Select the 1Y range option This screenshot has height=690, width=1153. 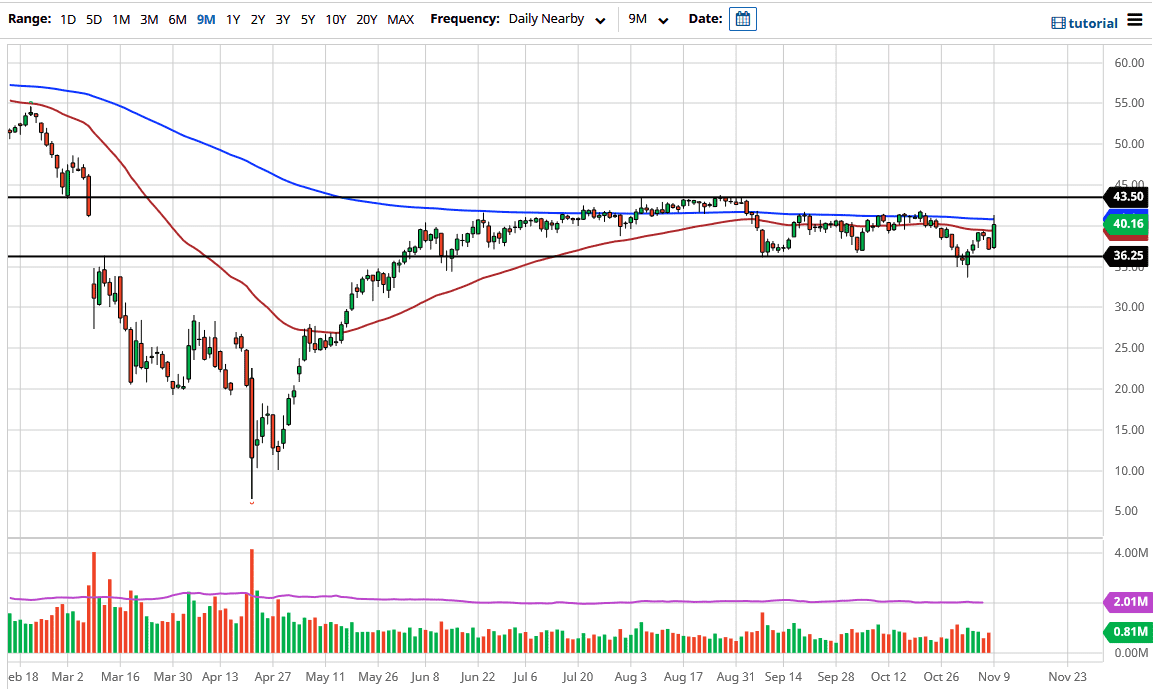[x=233, y=18]
